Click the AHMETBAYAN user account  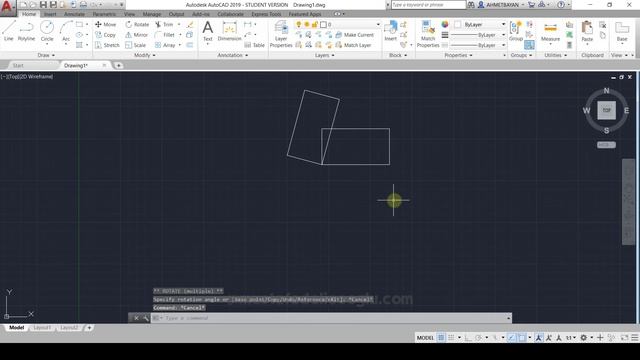tap(501, 5)
